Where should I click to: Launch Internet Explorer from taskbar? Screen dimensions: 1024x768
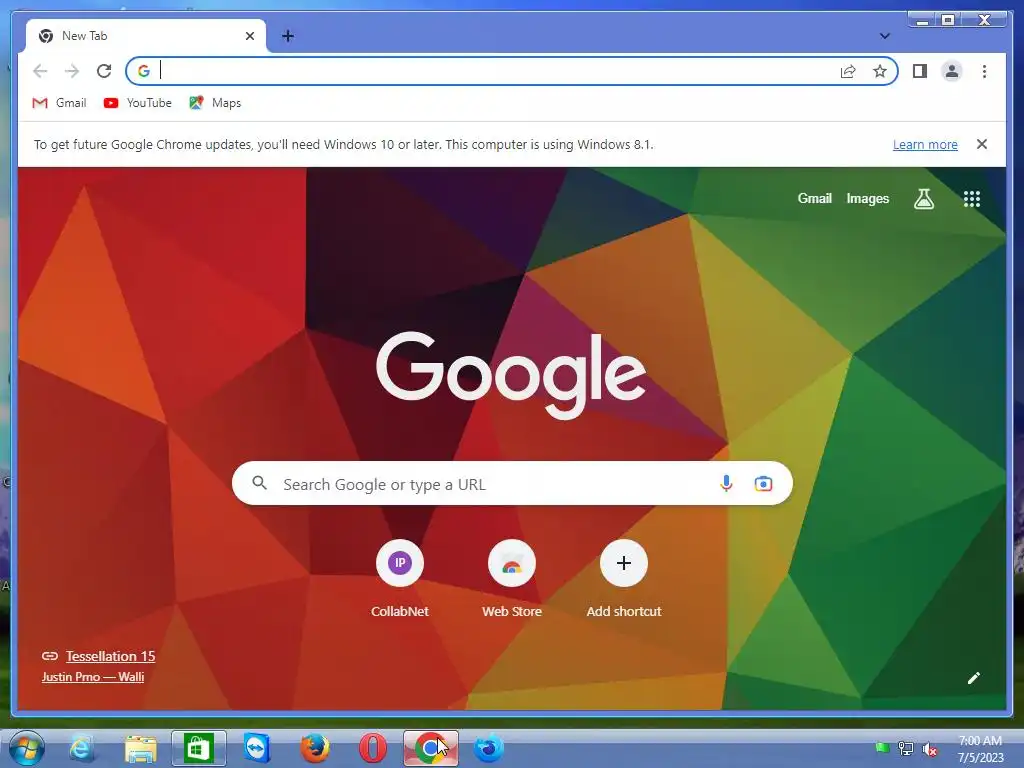coord(82,748)
